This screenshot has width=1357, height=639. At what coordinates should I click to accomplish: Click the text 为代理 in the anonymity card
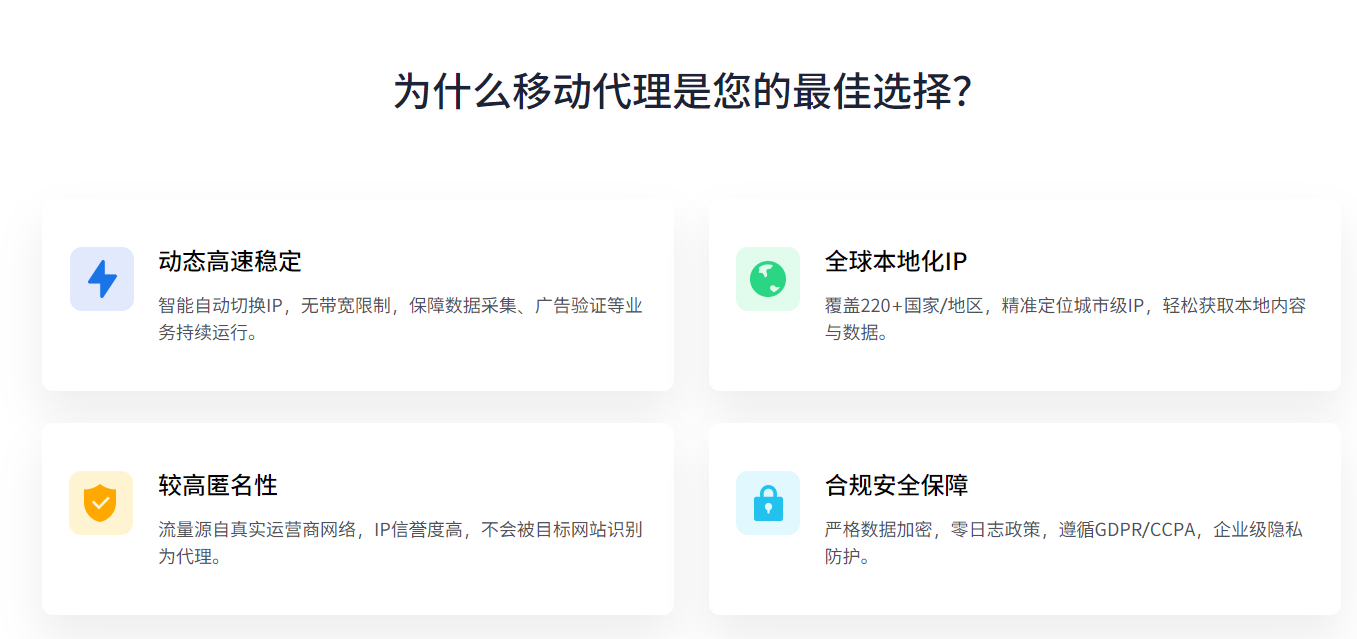(x=185, y=557)
